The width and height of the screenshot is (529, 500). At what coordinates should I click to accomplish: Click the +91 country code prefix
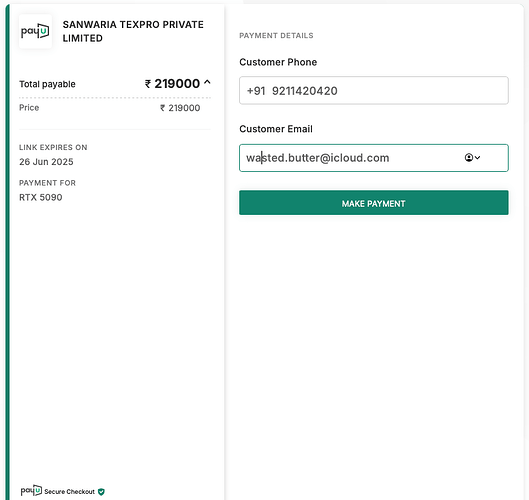click(256, 91)
